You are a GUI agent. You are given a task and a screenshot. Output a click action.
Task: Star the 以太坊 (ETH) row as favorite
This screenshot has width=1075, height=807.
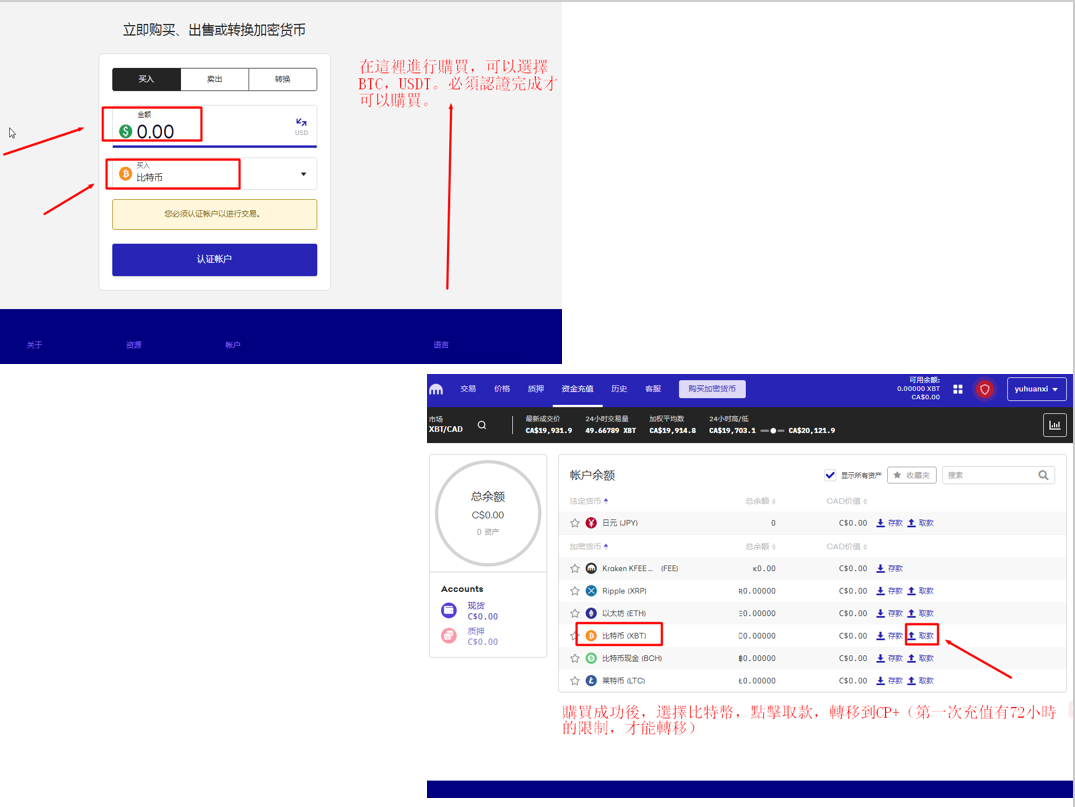[575, 614]
